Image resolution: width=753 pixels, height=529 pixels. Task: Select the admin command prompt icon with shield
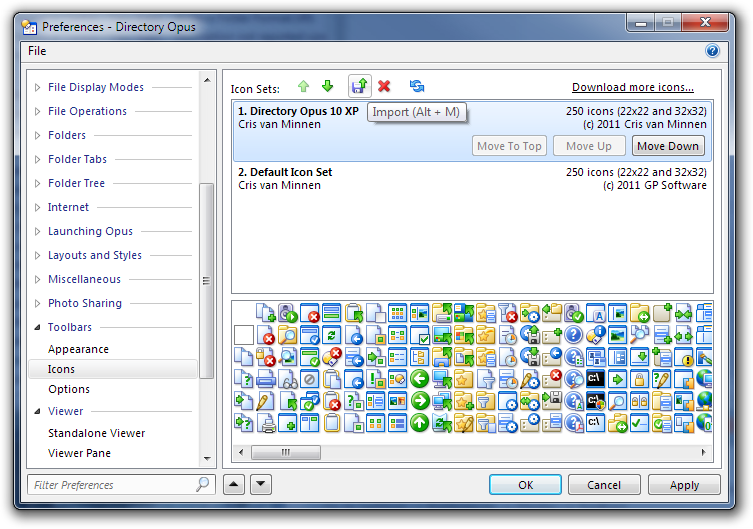click(x=595, y=401)
